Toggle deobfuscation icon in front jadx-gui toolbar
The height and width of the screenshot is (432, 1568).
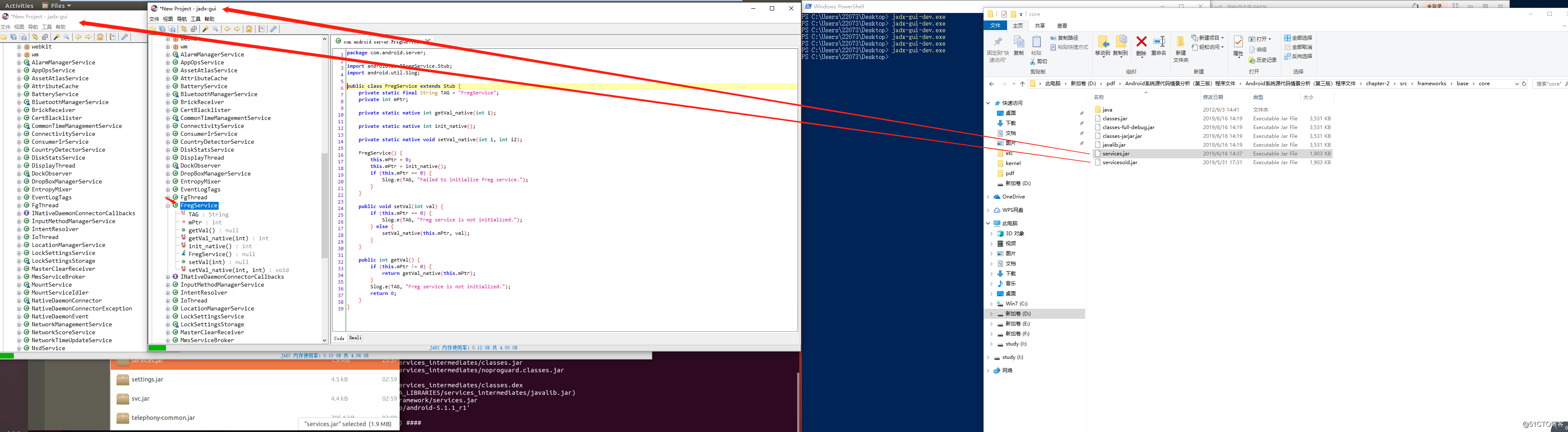coord(249,29)
